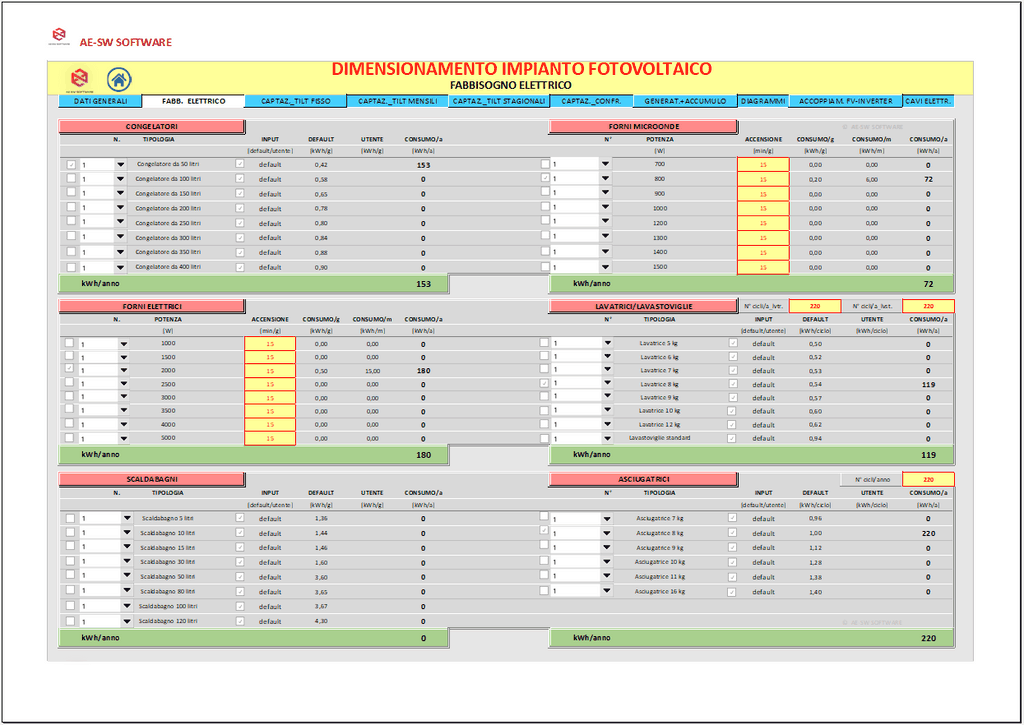Expand quantity dropdown for 700 W microwave
Image resolution: width=1024 pixels, height=725 pixels.
click(605, 164)
